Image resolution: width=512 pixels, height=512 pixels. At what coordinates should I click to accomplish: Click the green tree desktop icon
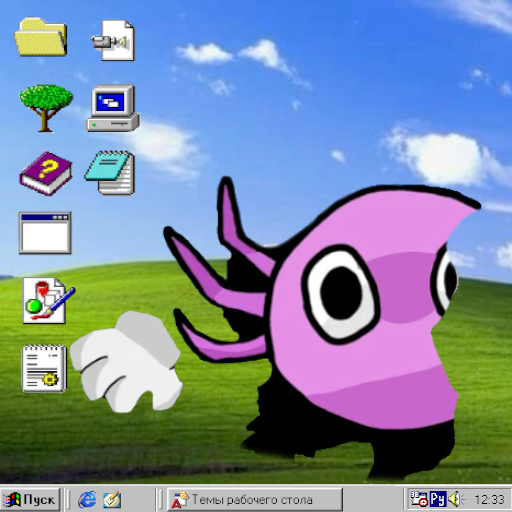(x=46, y=108)
